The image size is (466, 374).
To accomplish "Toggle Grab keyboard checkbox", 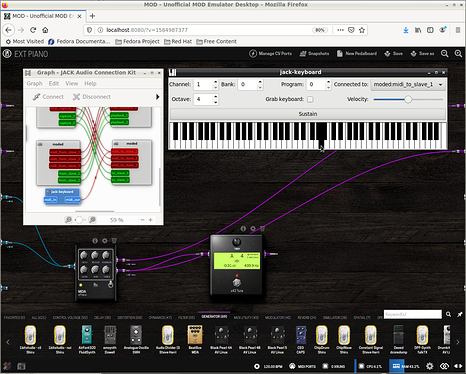I will (310, 99).
